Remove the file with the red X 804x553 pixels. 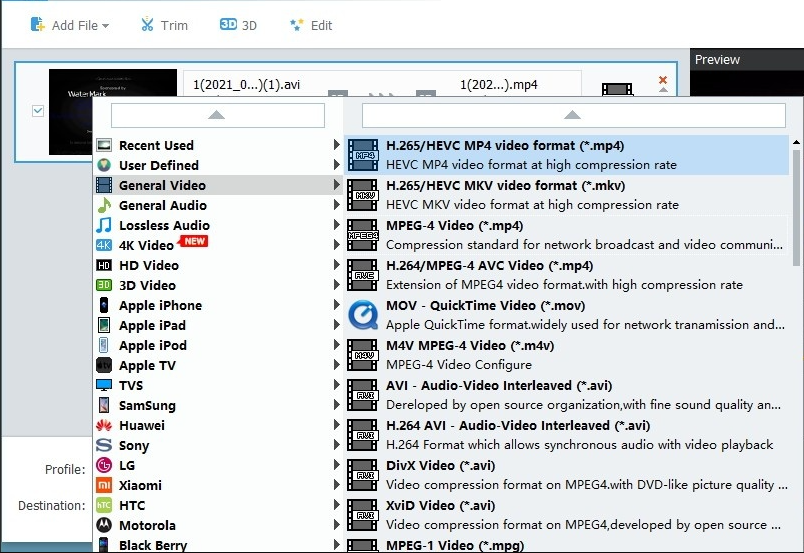click(662, 80)
